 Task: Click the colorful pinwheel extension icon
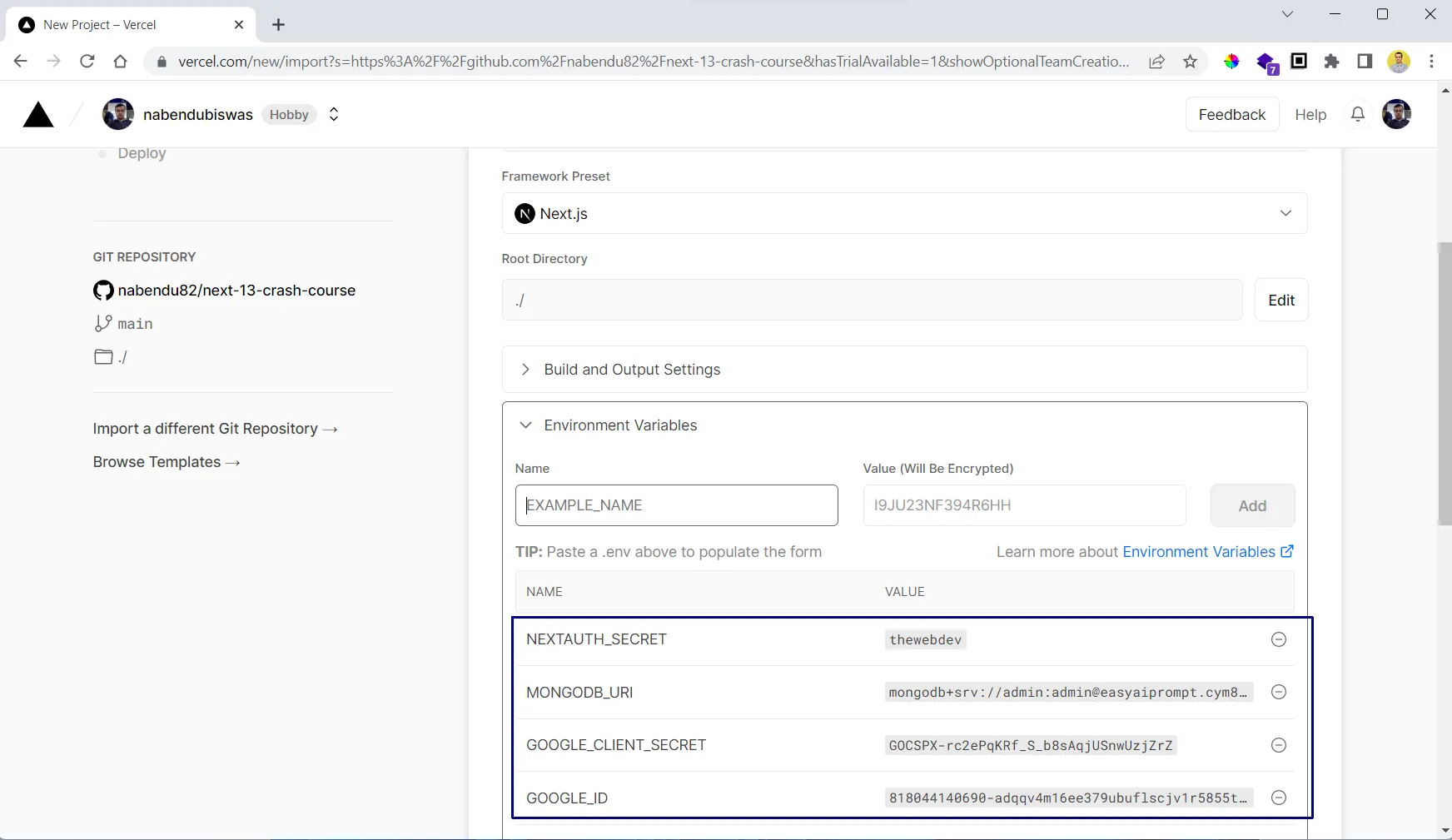tap(1231, 62)
